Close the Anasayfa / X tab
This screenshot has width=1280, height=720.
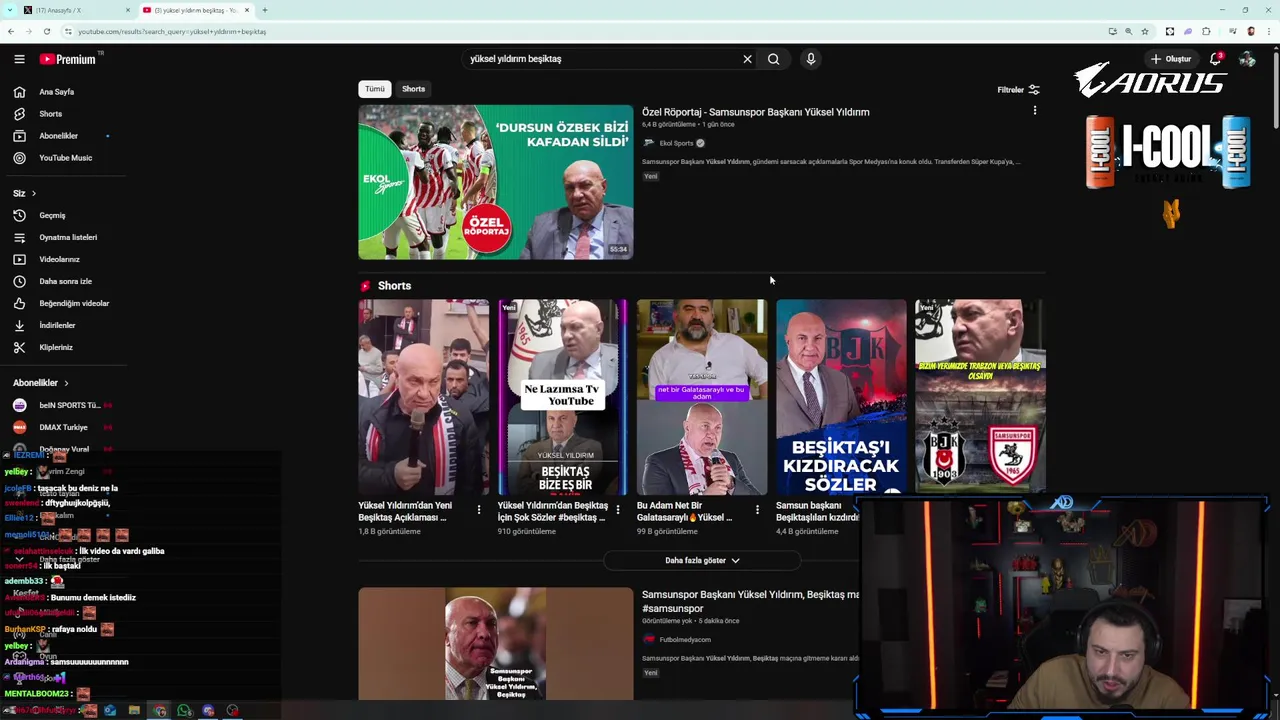(x=128, y=10)
